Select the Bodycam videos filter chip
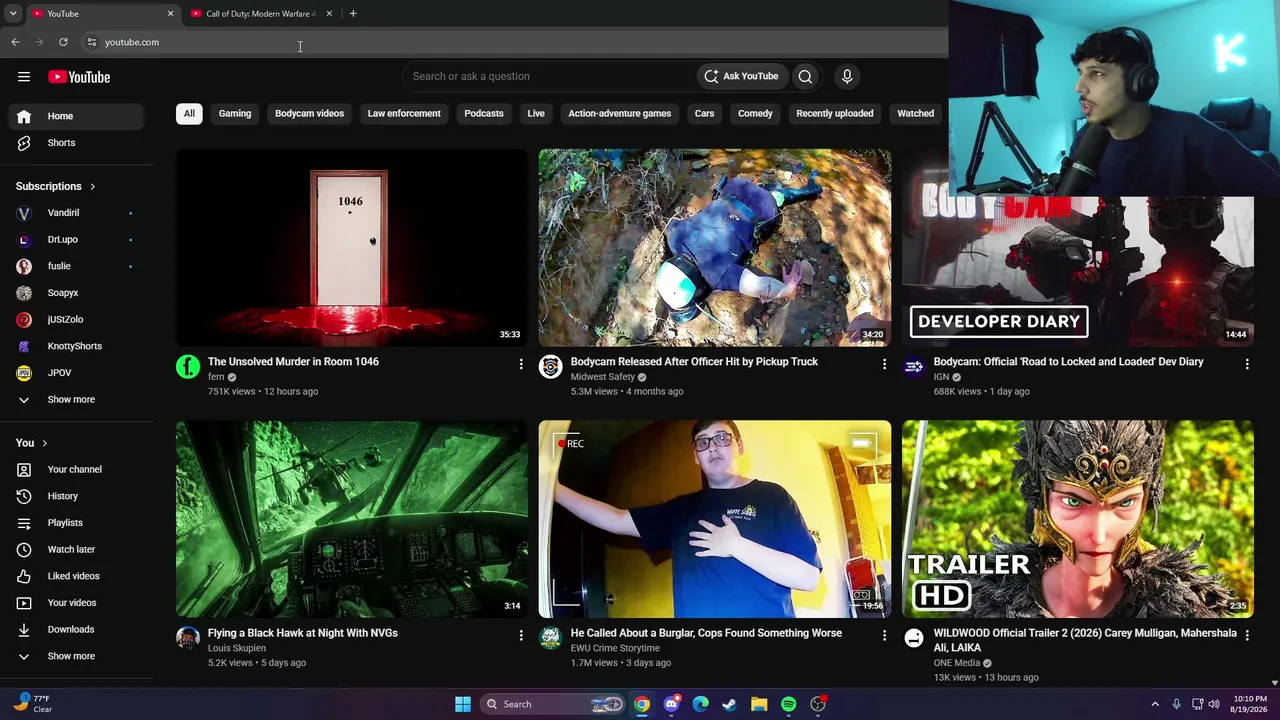This screenshot has width=1280, height=720. point(309,114)
